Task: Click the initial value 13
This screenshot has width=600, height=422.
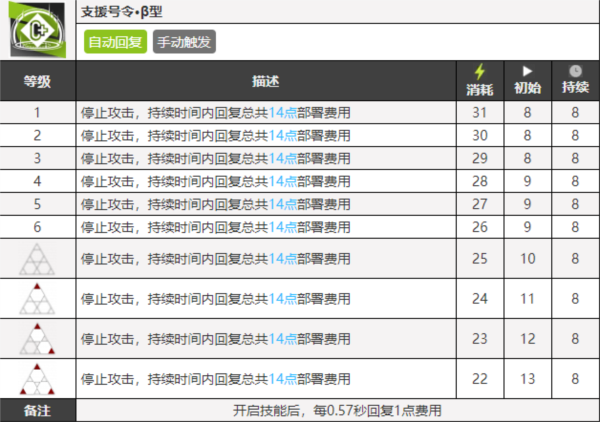Action: point(528,379)
